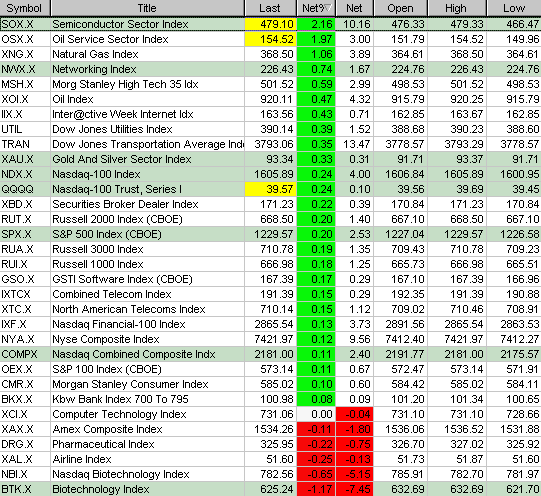
Task: Sort by the Last column header
Action: tap(270, 8)
